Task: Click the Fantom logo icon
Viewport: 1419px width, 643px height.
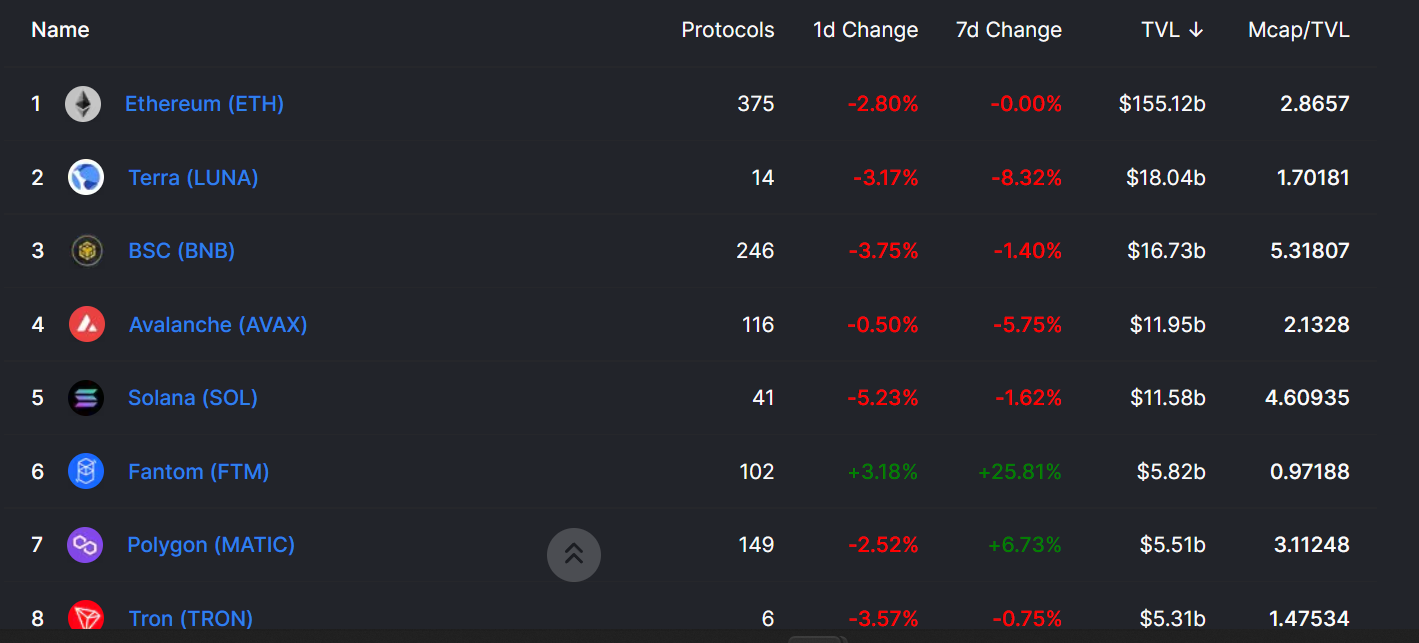Action: (x=86, y=471)
